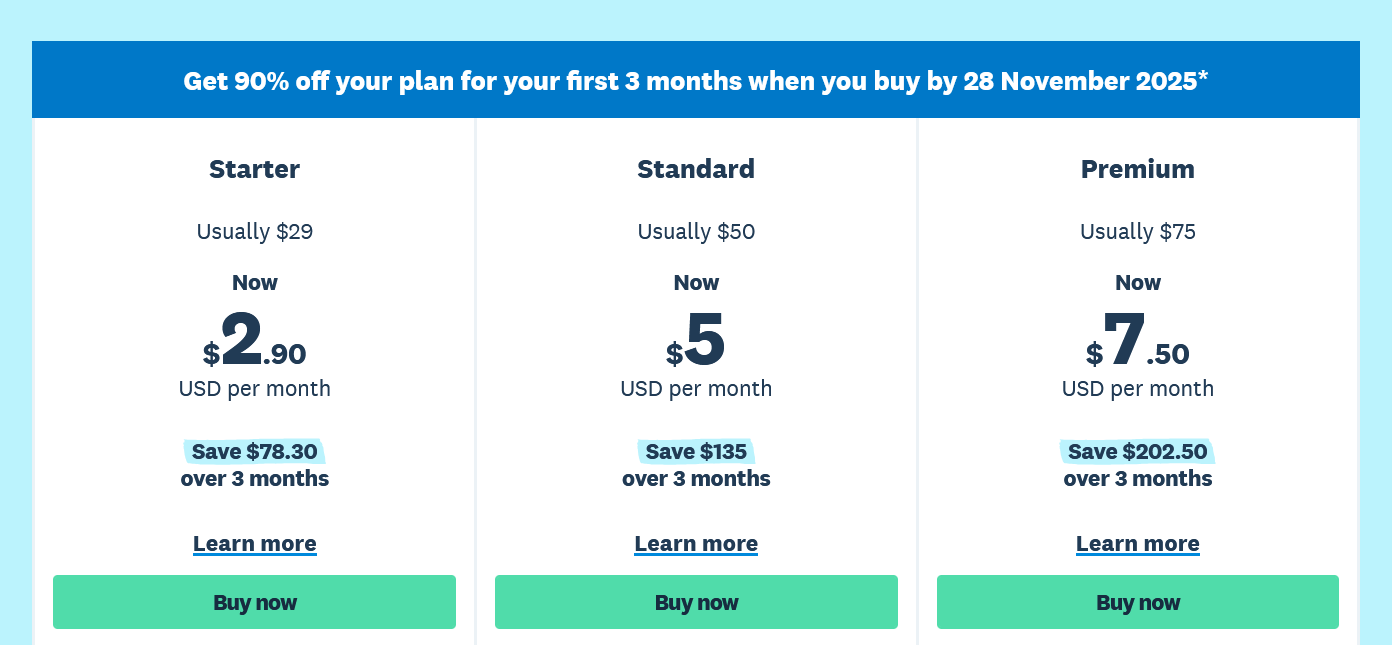The width and height of the screenshot is (1392, 645).
Task: Click Buy now for the Standard plan
Action: (696, 602)
